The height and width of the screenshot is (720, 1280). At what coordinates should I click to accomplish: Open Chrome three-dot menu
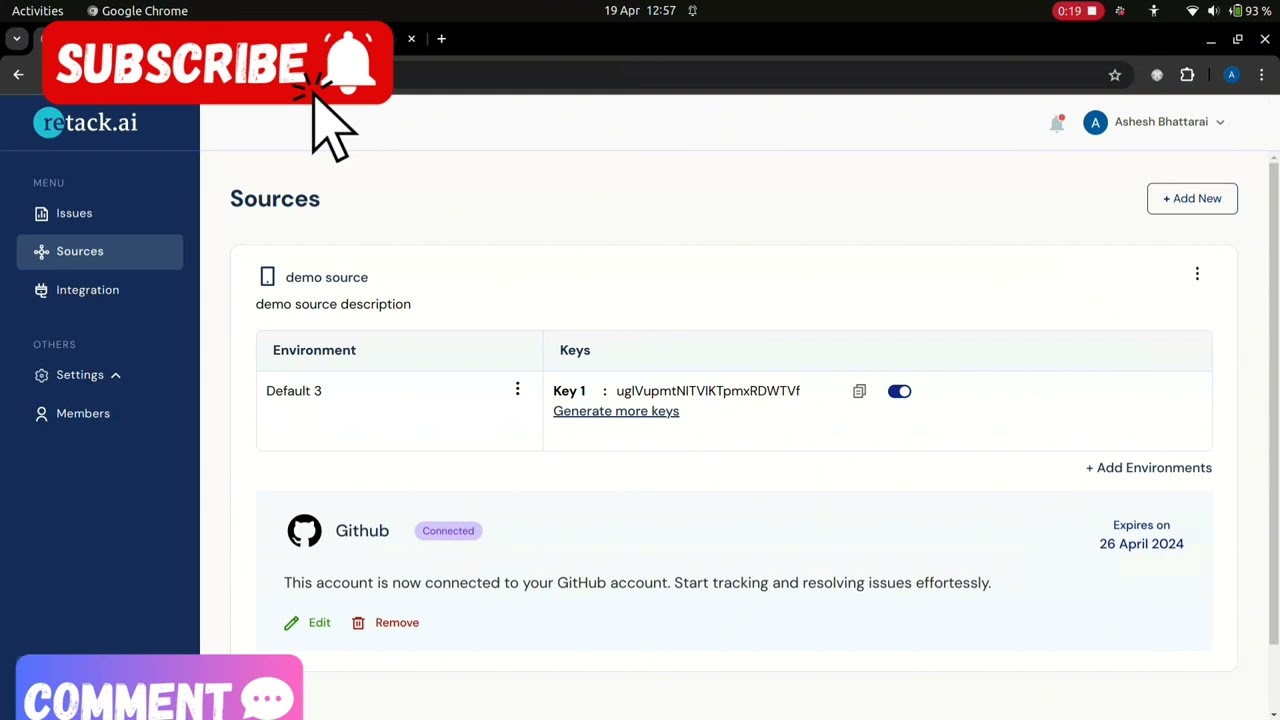pos(1262,75)
